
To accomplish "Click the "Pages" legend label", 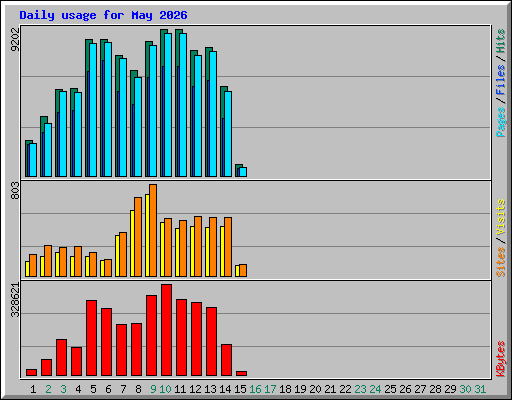I will [501, 122].
